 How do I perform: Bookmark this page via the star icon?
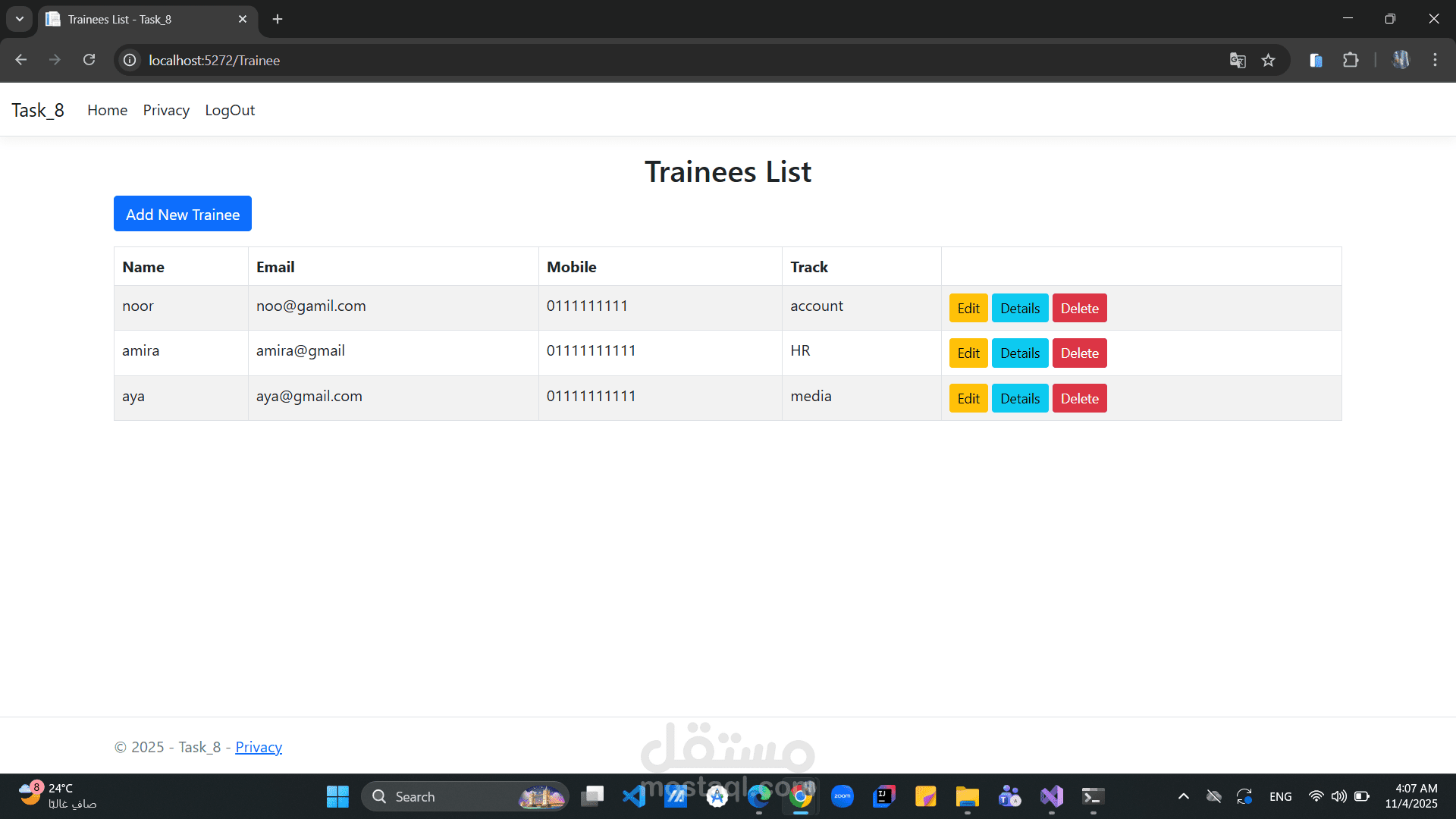1269,60
